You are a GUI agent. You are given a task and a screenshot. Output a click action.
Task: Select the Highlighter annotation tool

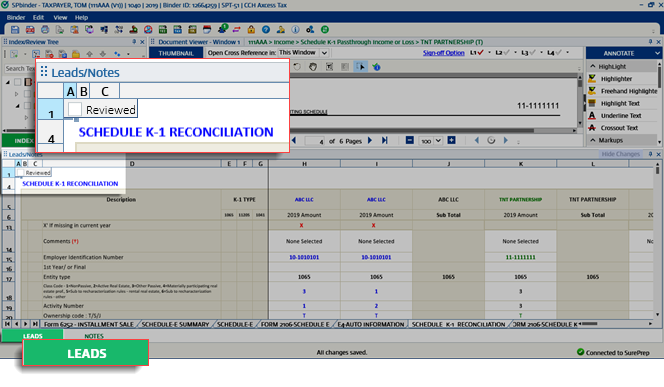click(x=616, y=79)
